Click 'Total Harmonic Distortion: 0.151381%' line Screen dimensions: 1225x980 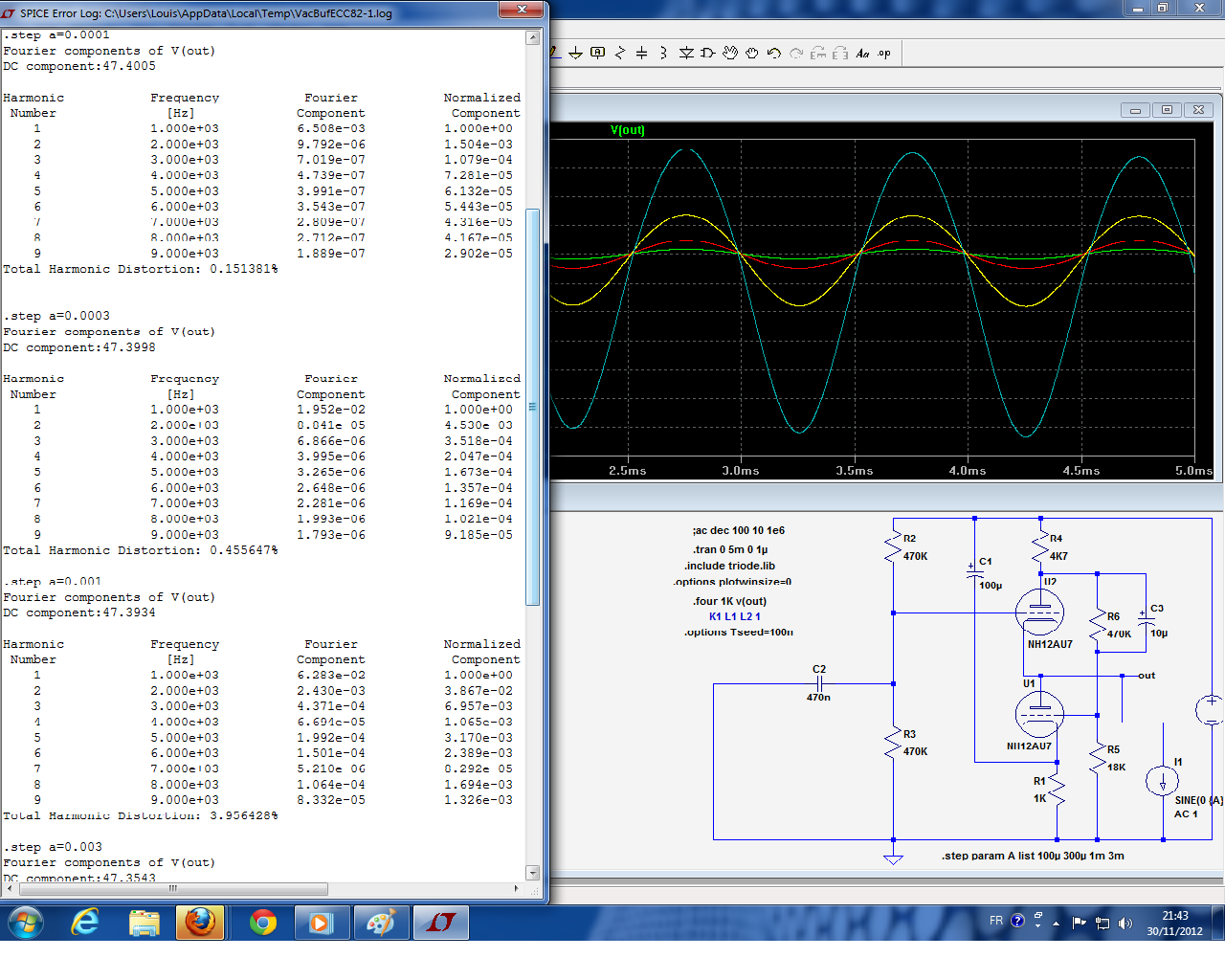(141, 269)
